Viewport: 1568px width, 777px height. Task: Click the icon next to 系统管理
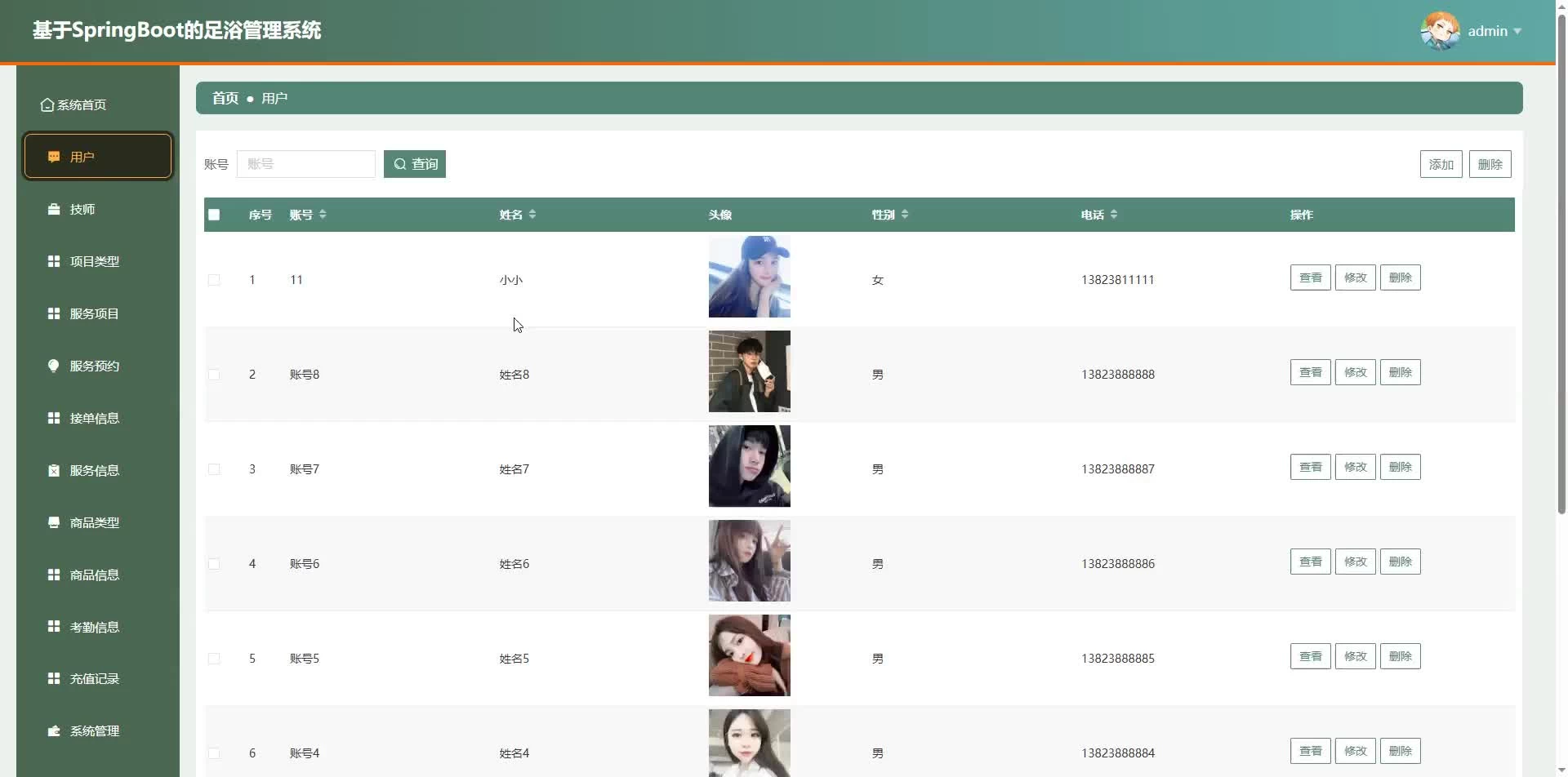(x=54, y=730)
